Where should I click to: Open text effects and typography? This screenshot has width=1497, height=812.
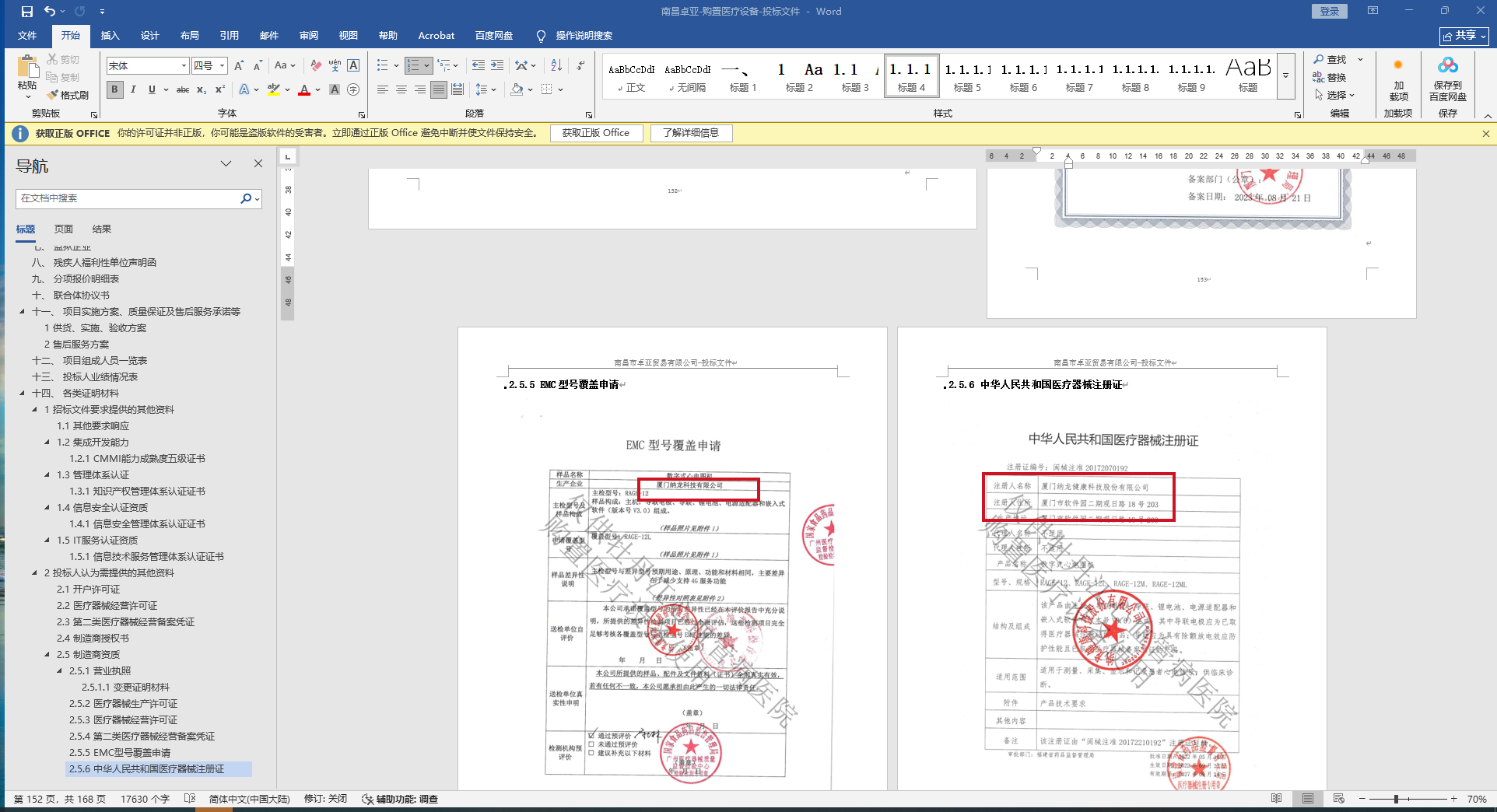(x=245, y=89)
